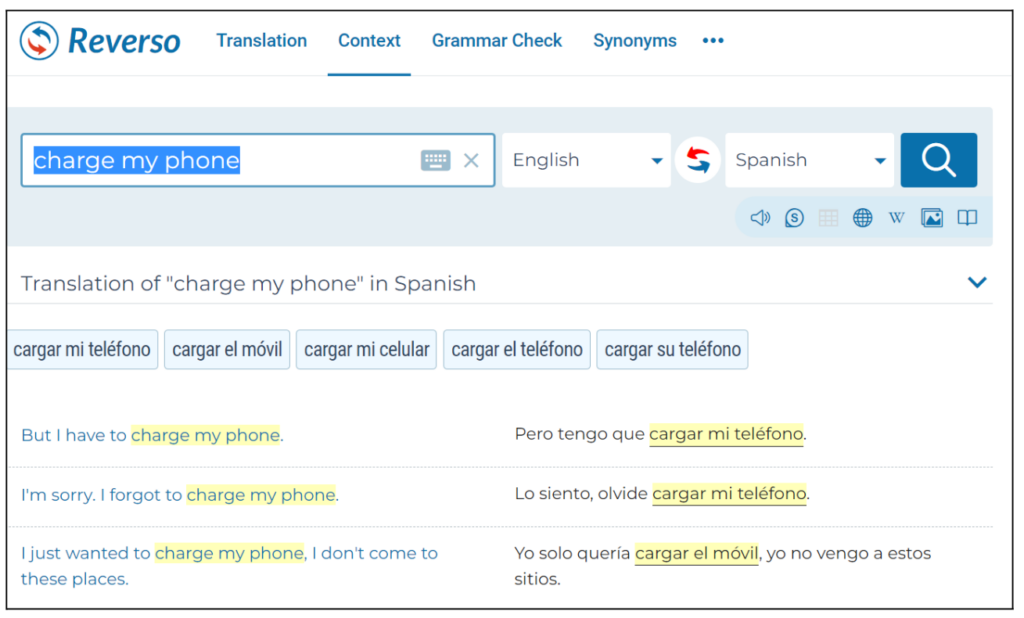The height and width of the screenshot is (618, 1024).
Task: Select the "cargar mi celular" translation chip
Action: tap(366, 350)
